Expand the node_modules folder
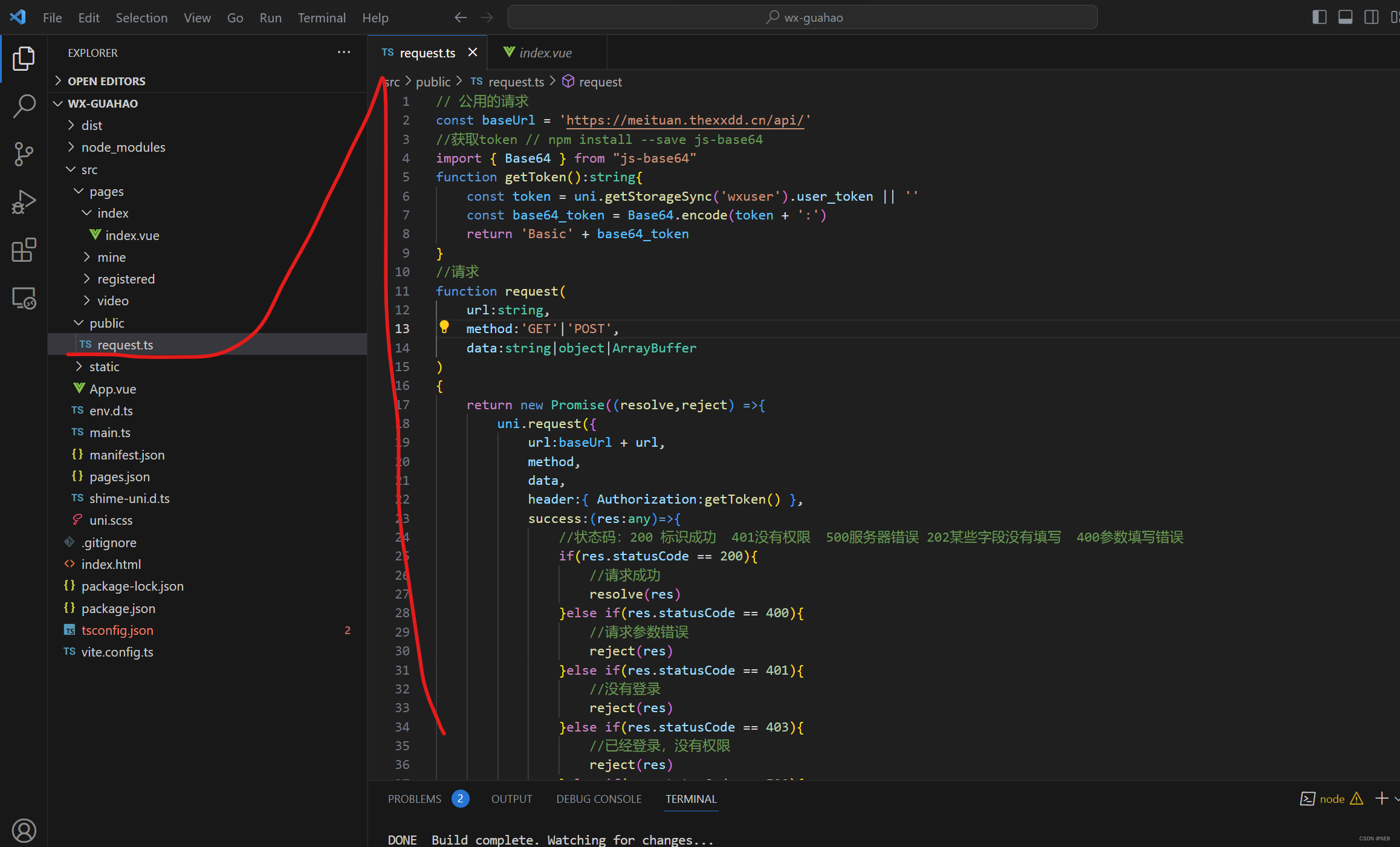The image size is (1400, 847). (123, 147)
